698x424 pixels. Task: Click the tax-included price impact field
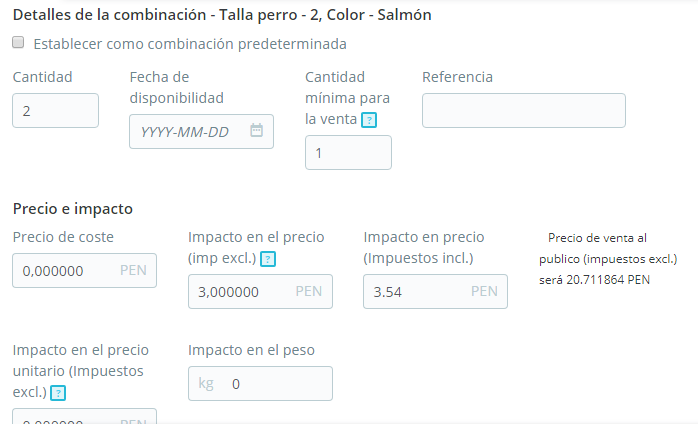418,292
